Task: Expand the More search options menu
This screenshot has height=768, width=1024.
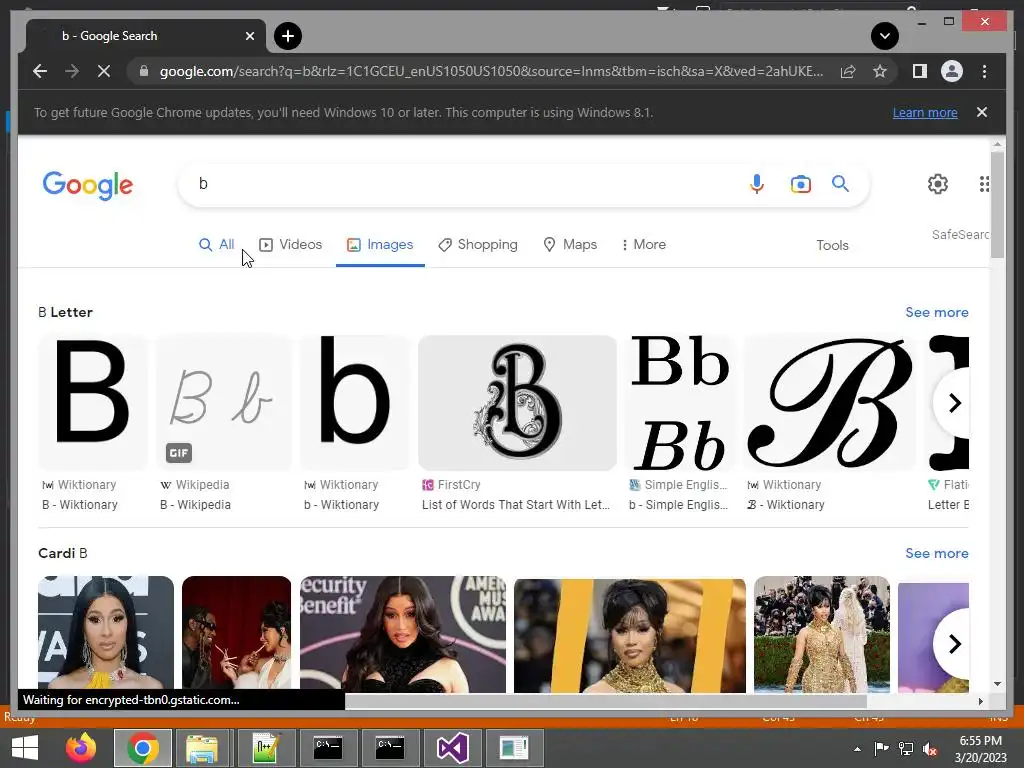Action: click(644, 244)
